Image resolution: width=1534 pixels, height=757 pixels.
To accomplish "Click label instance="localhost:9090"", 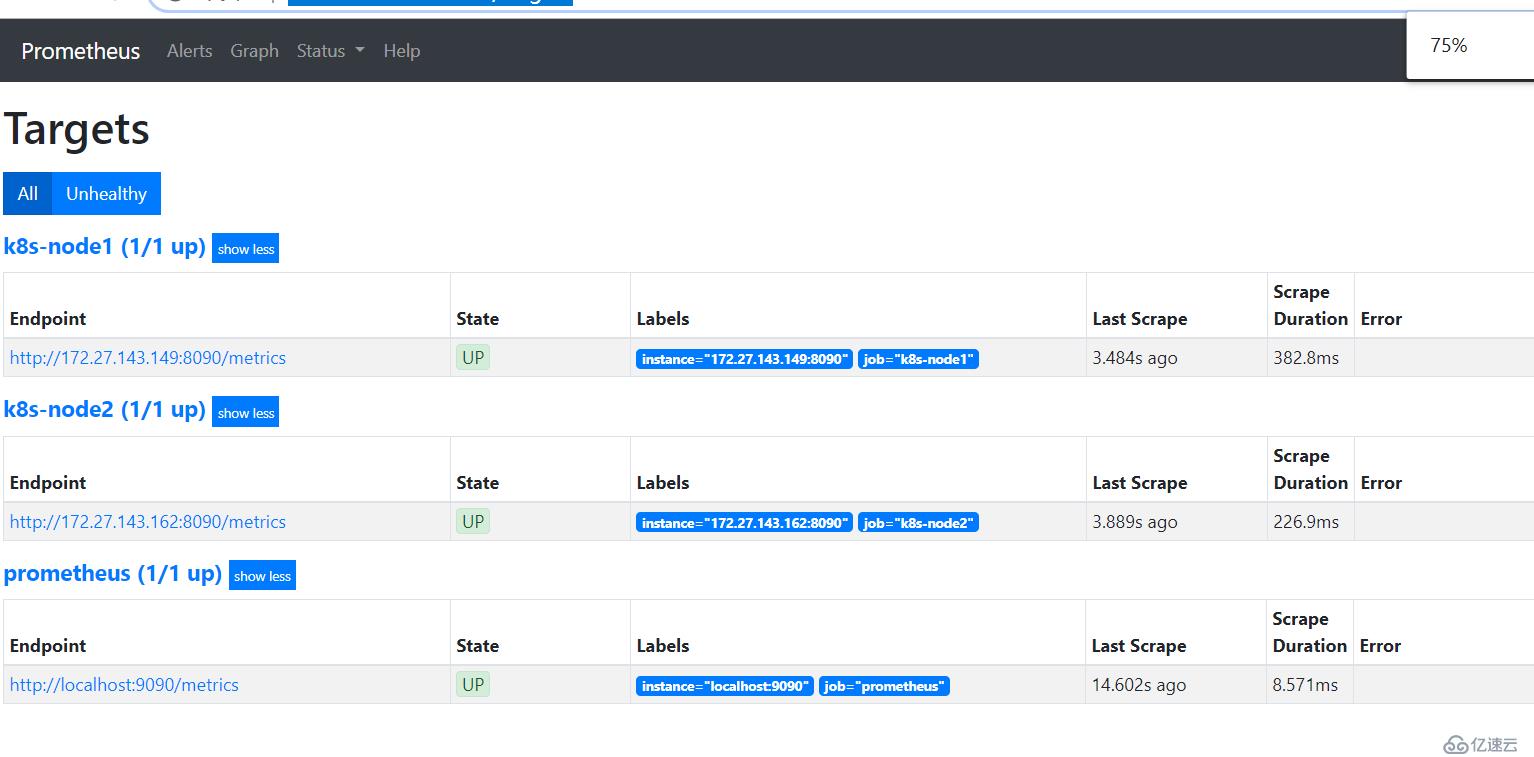I will [725, 686].
